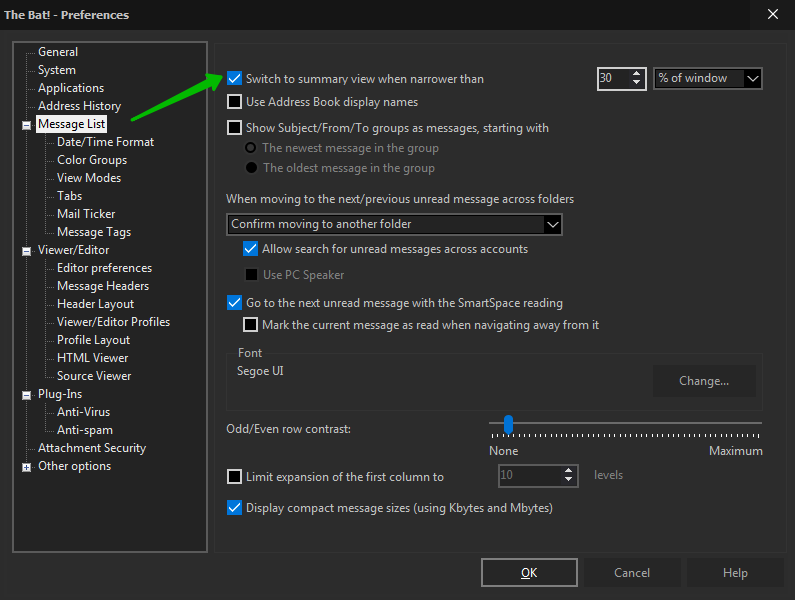Open Profile Layout settings

click(94, 340)
